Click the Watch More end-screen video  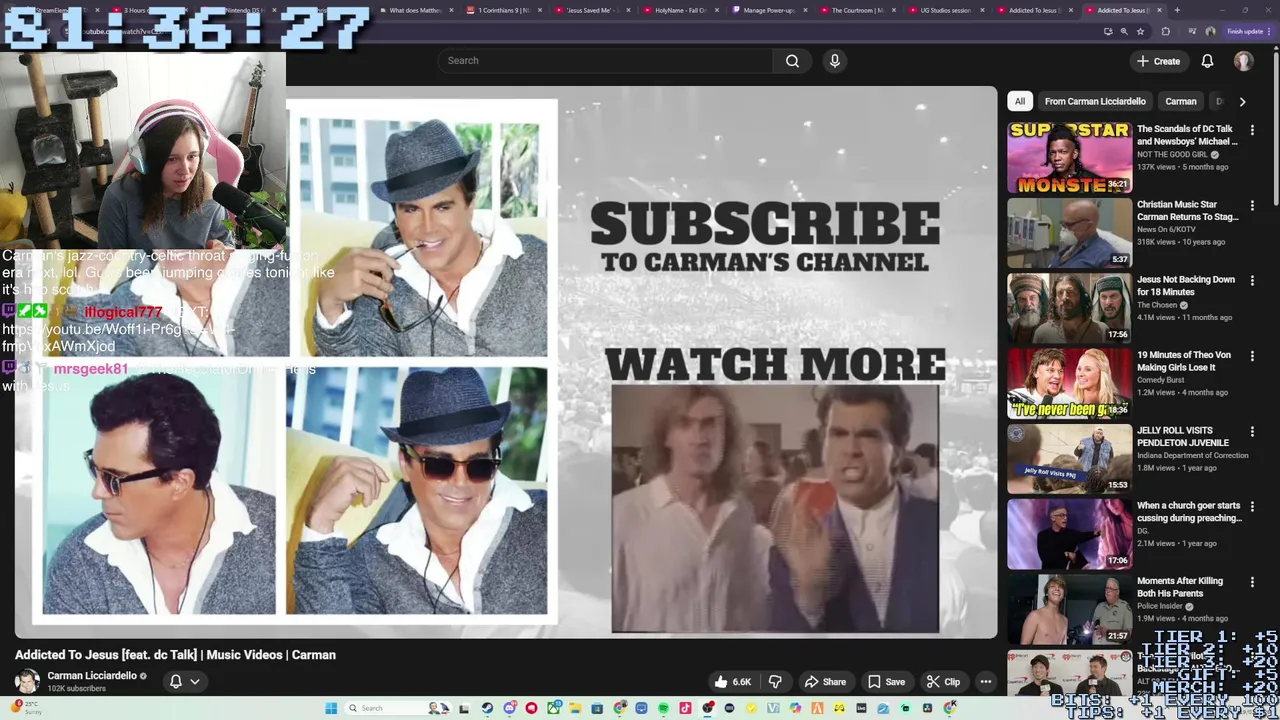(775, 508)
